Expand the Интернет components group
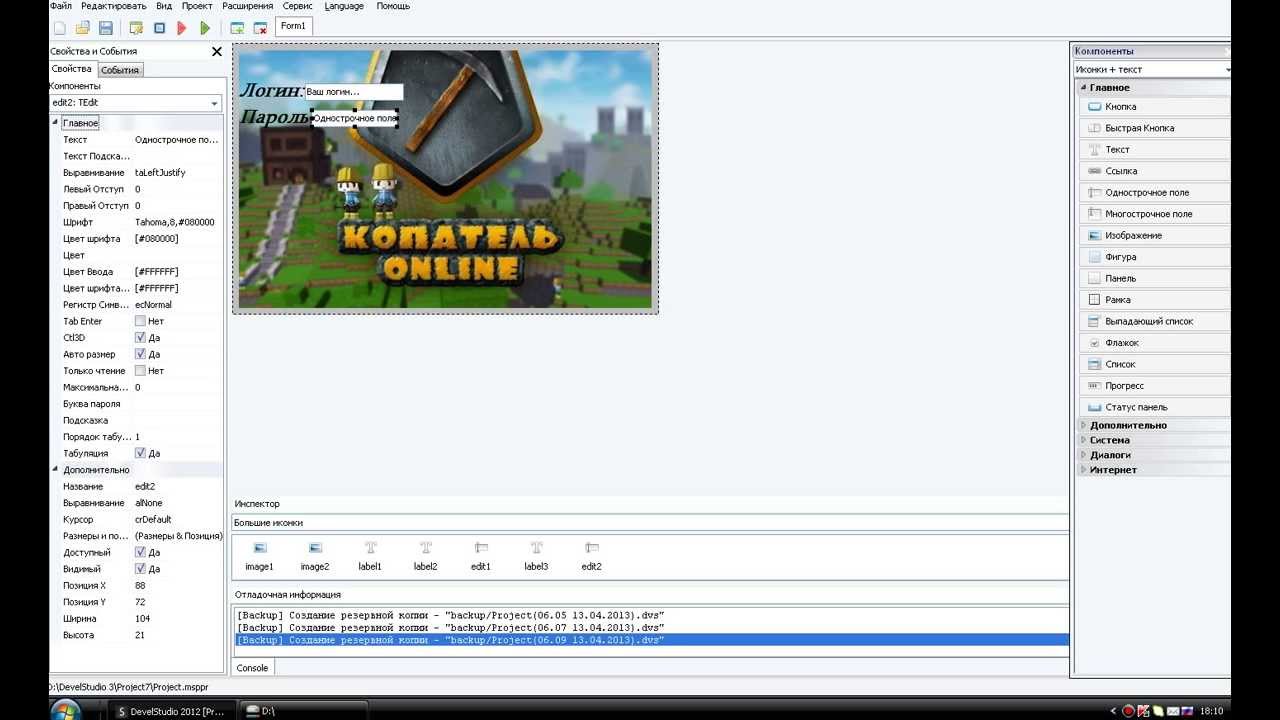The image size is (1280, 720). 1084,470
